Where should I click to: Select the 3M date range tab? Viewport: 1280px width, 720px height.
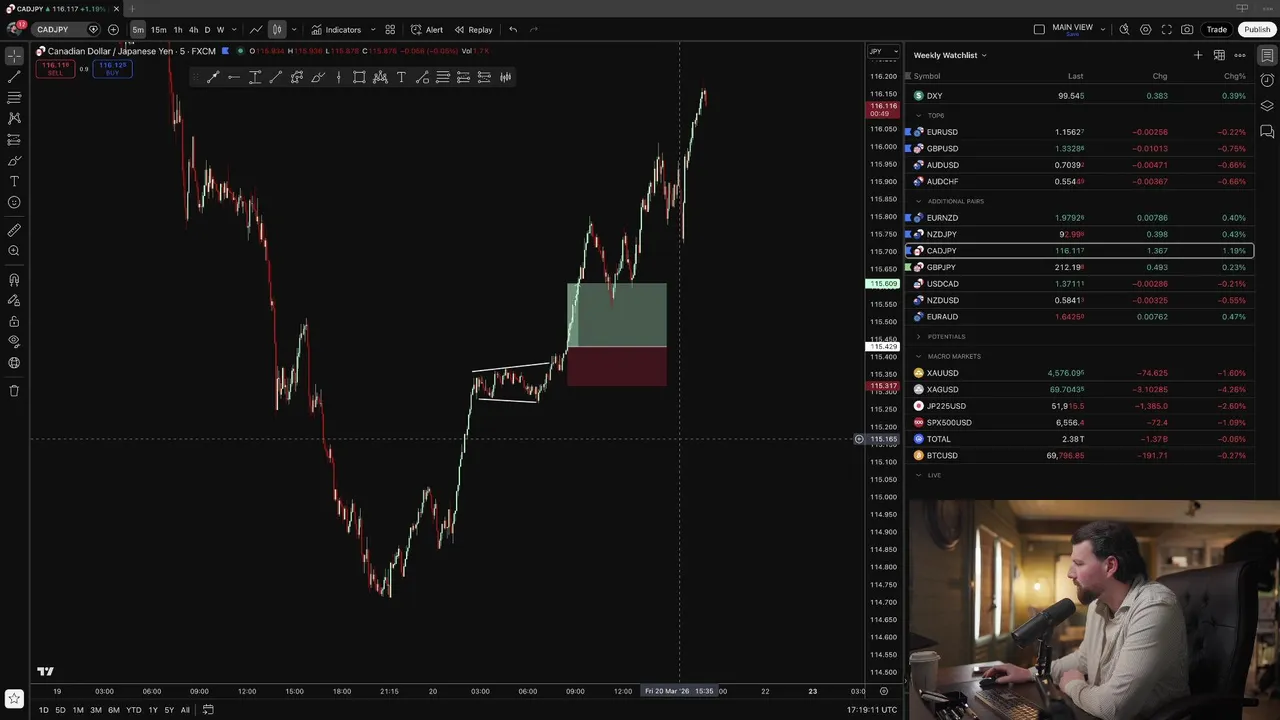(96, 710)
